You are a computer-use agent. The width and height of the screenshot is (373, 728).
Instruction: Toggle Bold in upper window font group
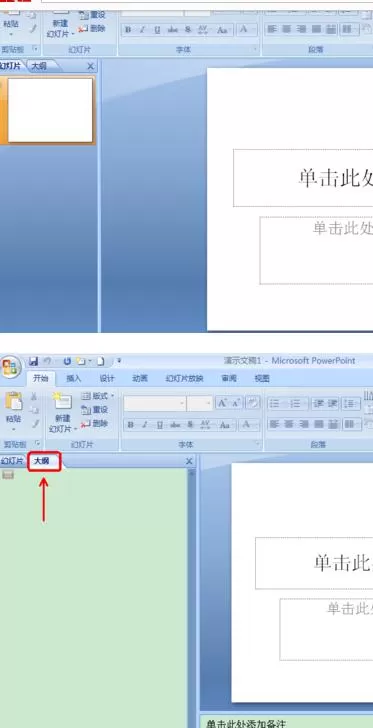[128, 30]
